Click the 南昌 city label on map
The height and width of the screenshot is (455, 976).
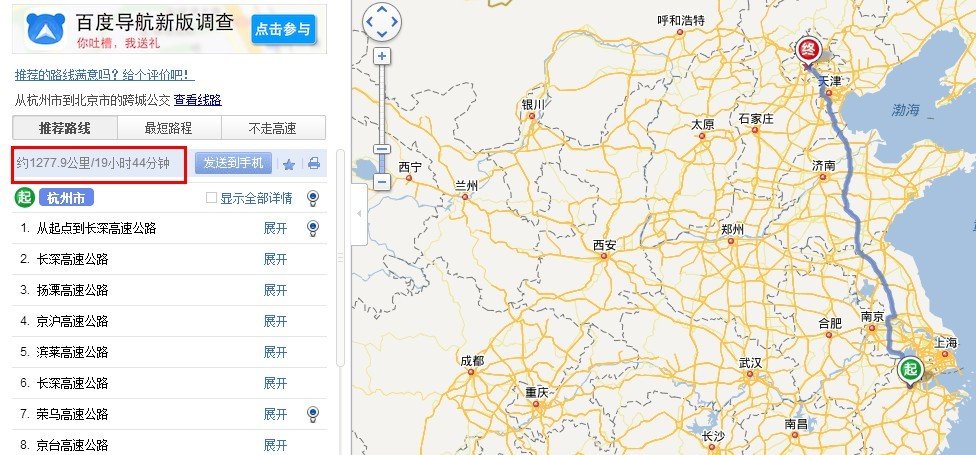795,424
